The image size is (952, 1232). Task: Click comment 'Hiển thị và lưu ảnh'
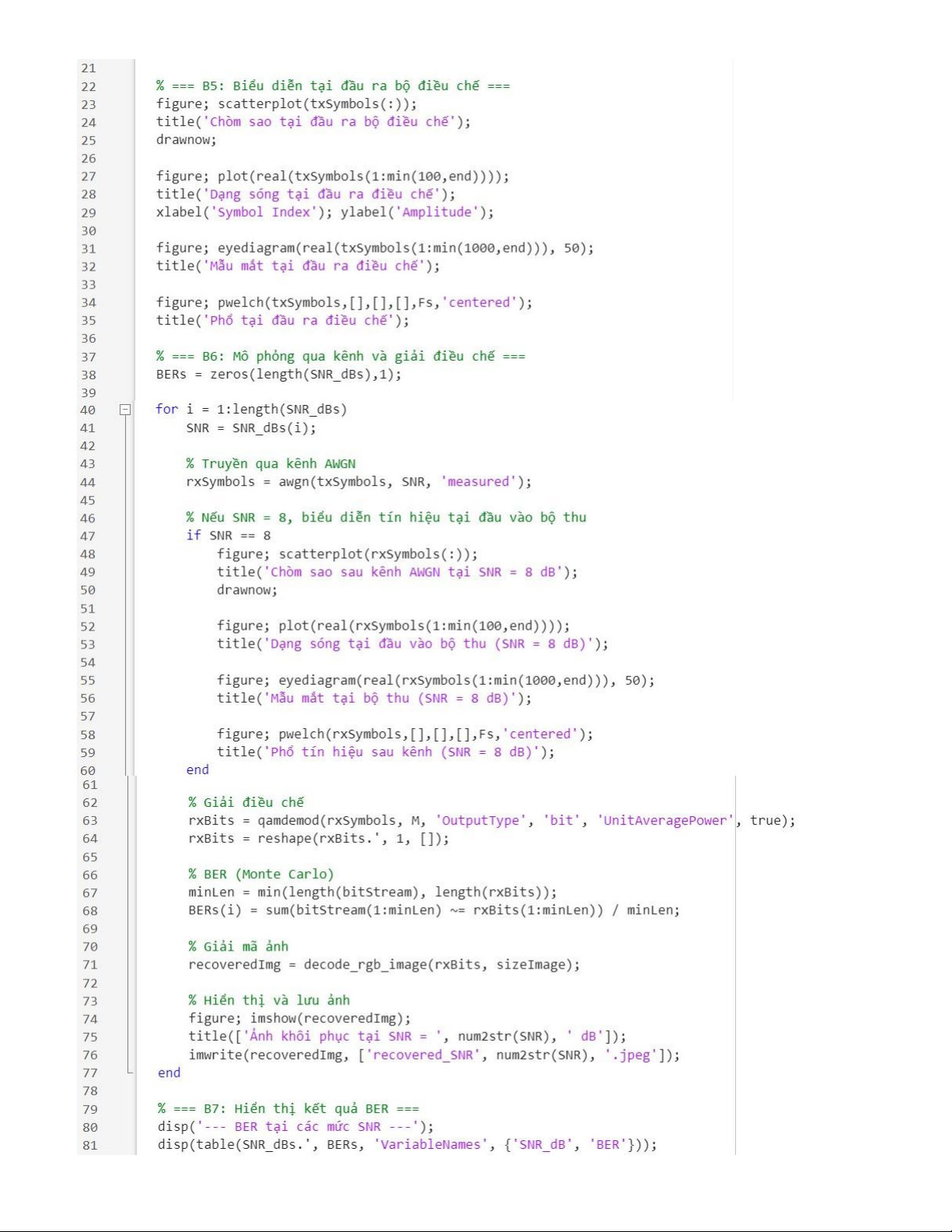tap(269, 1000)
